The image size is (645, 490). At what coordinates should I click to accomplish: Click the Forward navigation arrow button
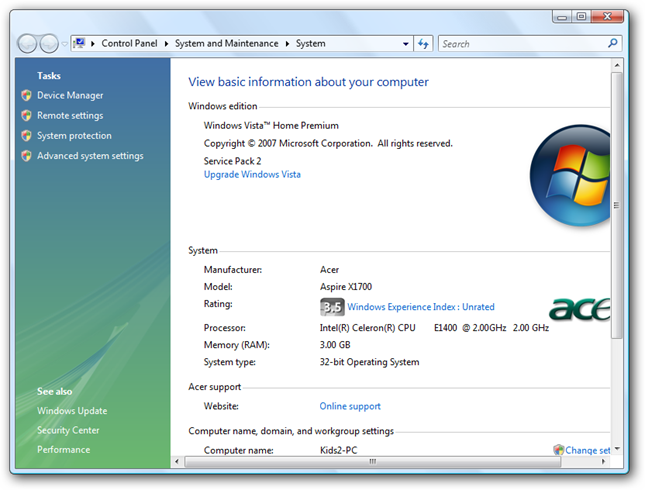(49, 44)
